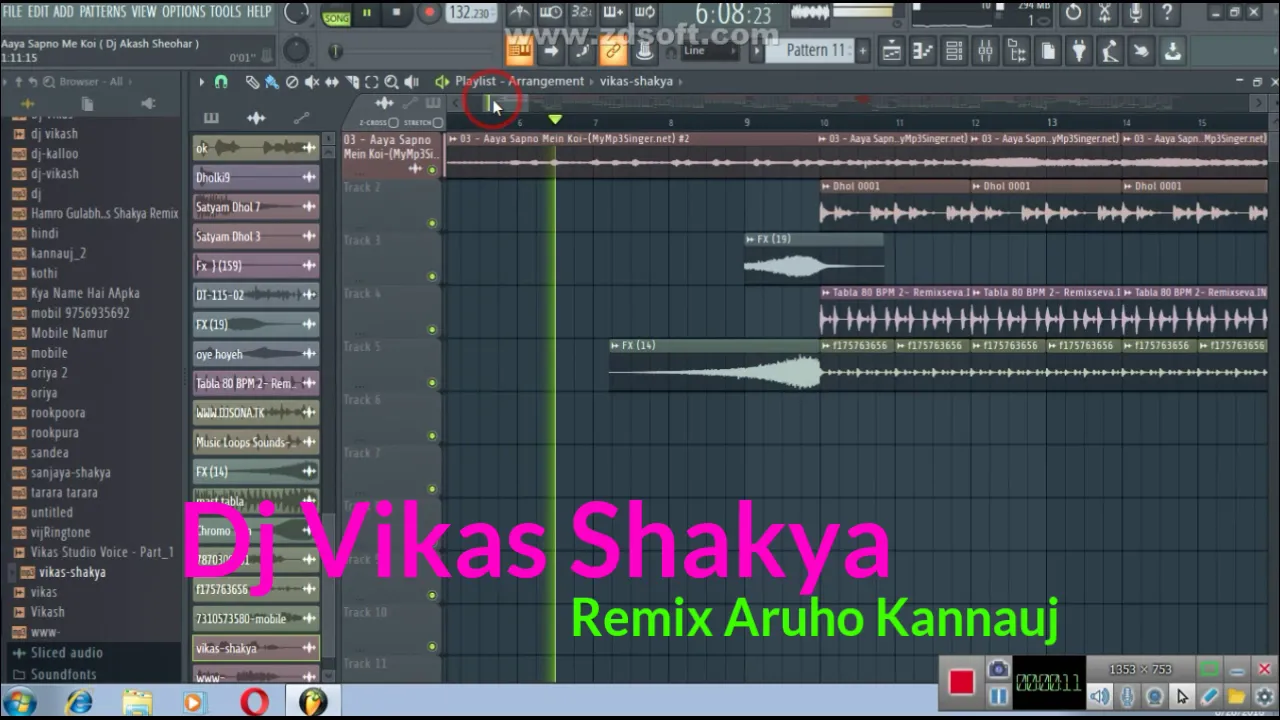The image size is (1280, 720).
Task: Click the arrow after vikas-shakya breadcrumb
Action: pos(680,82)
